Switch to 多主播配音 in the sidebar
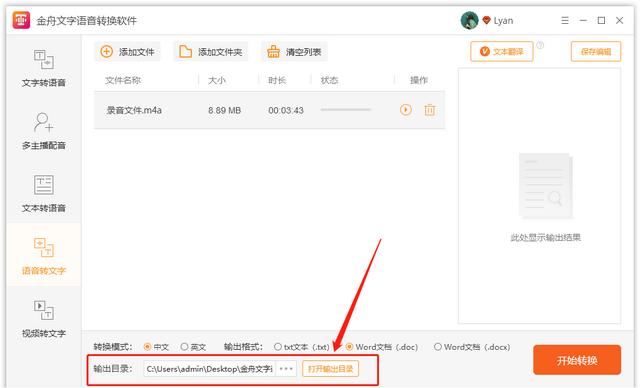Image resolution: width=640 pixels, height=388 pixels. [x=44, y=131]
